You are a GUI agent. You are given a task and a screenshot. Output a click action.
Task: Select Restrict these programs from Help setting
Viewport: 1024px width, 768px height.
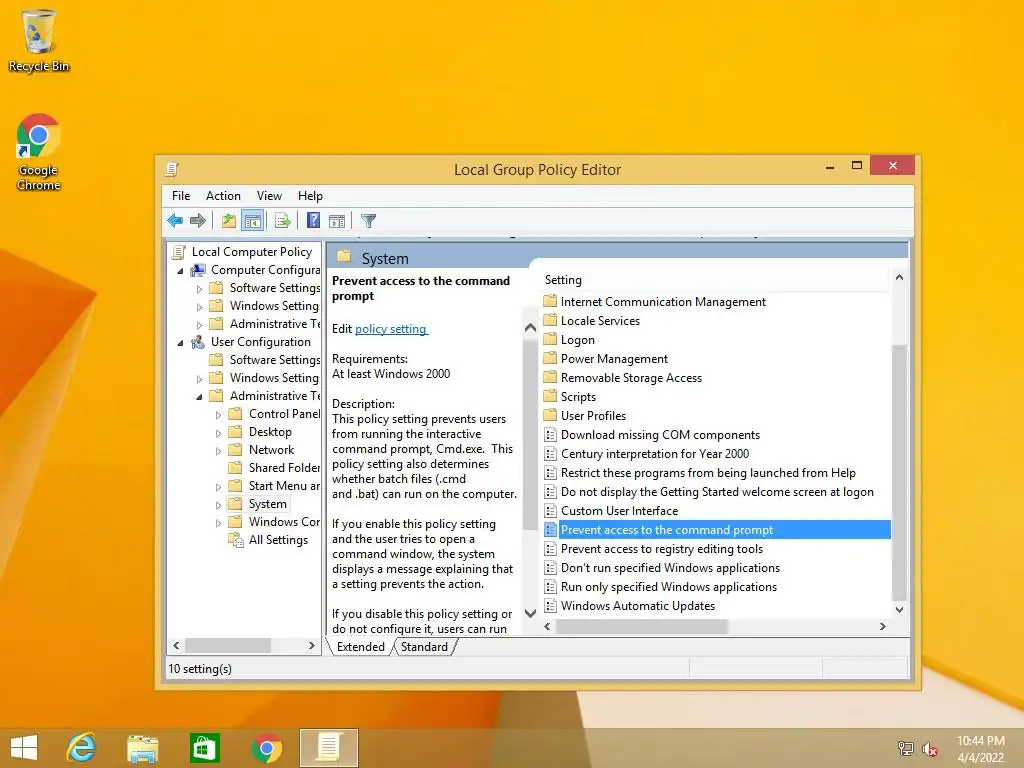tap(708, 473)
